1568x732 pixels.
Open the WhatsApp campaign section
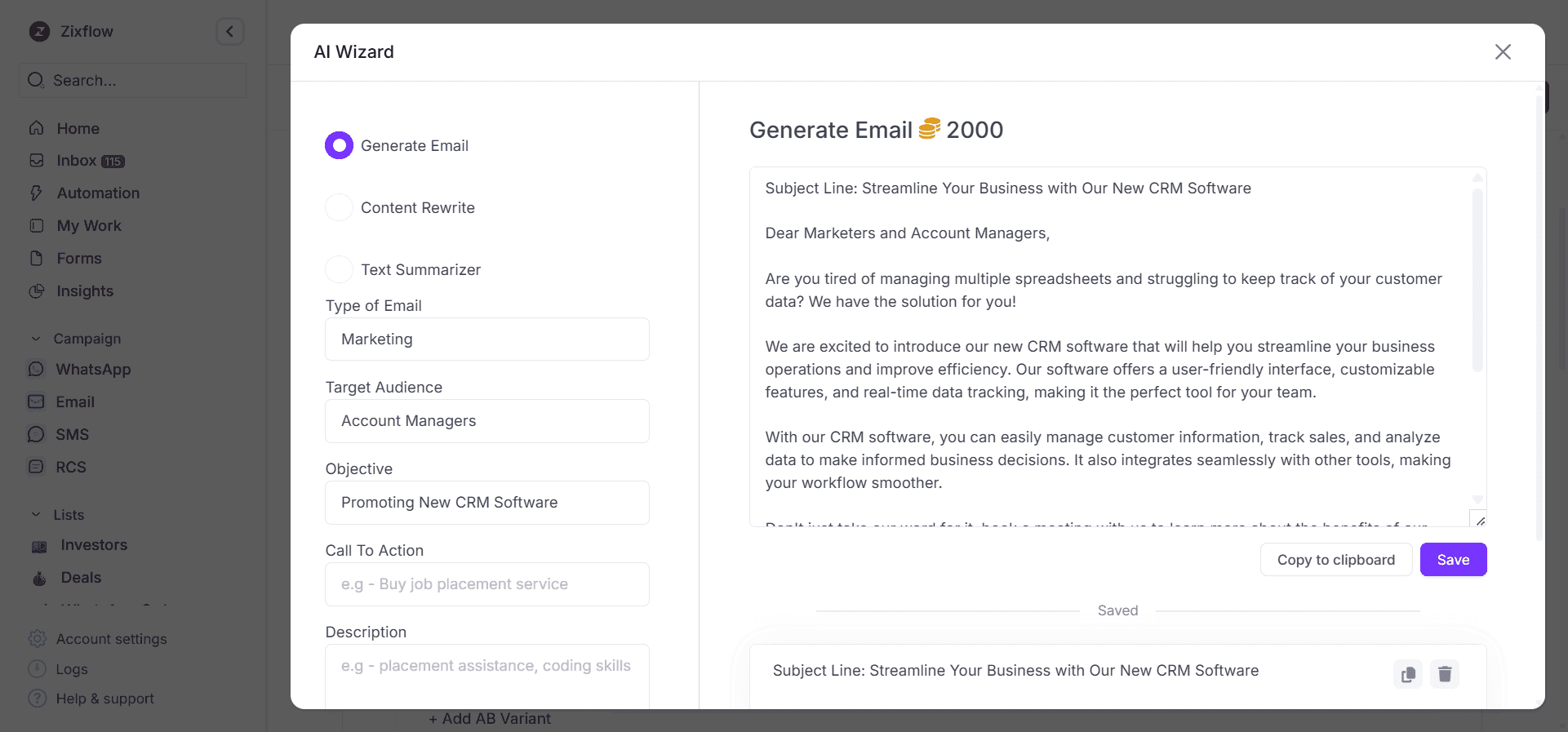[93, 369]
